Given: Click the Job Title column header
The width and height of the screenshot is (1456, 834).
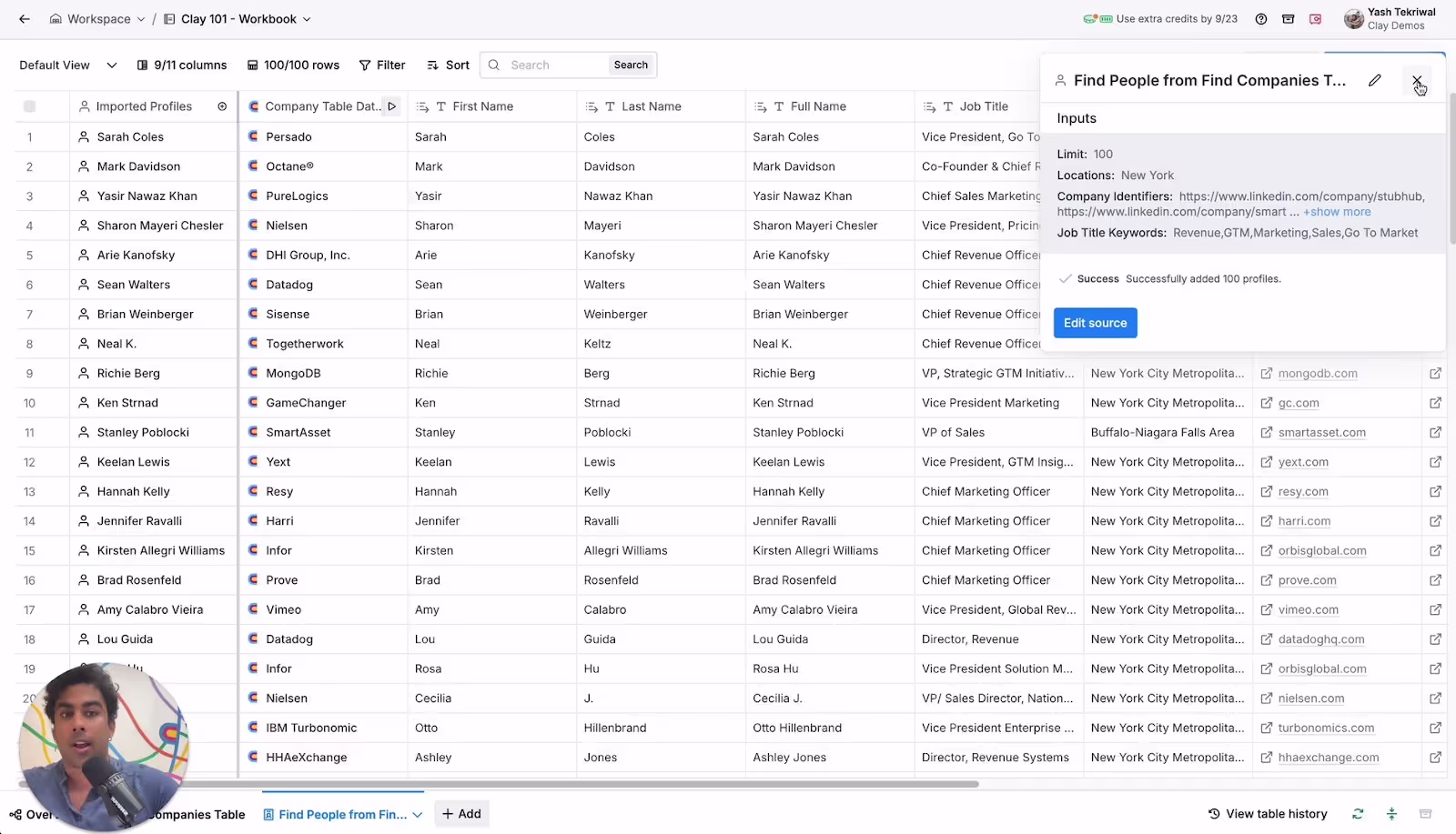Looking at the screenshot, I should coord(976,106).
